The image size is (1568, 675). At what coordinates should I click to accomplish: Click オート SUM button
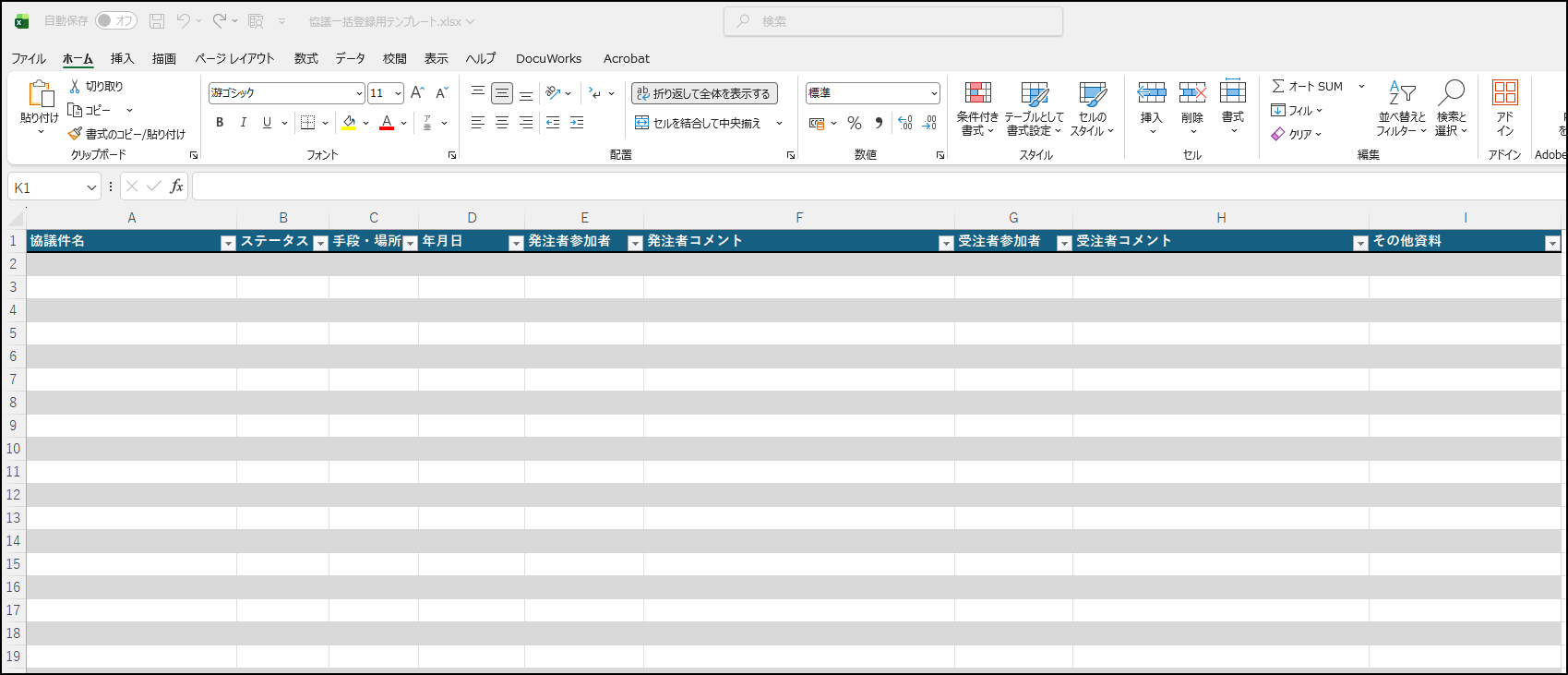pyautogui.click(x=1308, y=86)
